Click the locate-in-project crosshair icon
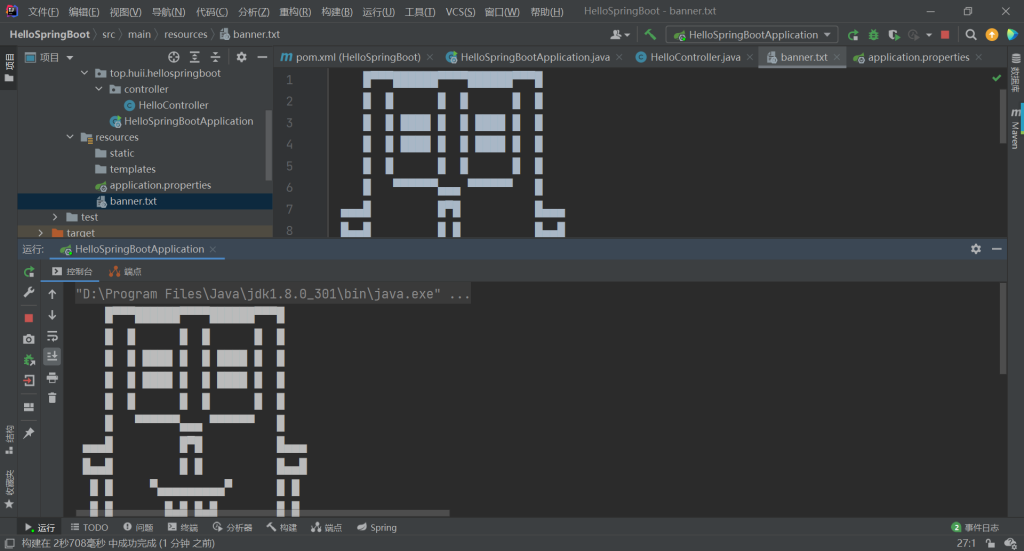Image resolution: width=1024 pixels, height=551 pixels. pyautogui.click(x=173, y=57)
